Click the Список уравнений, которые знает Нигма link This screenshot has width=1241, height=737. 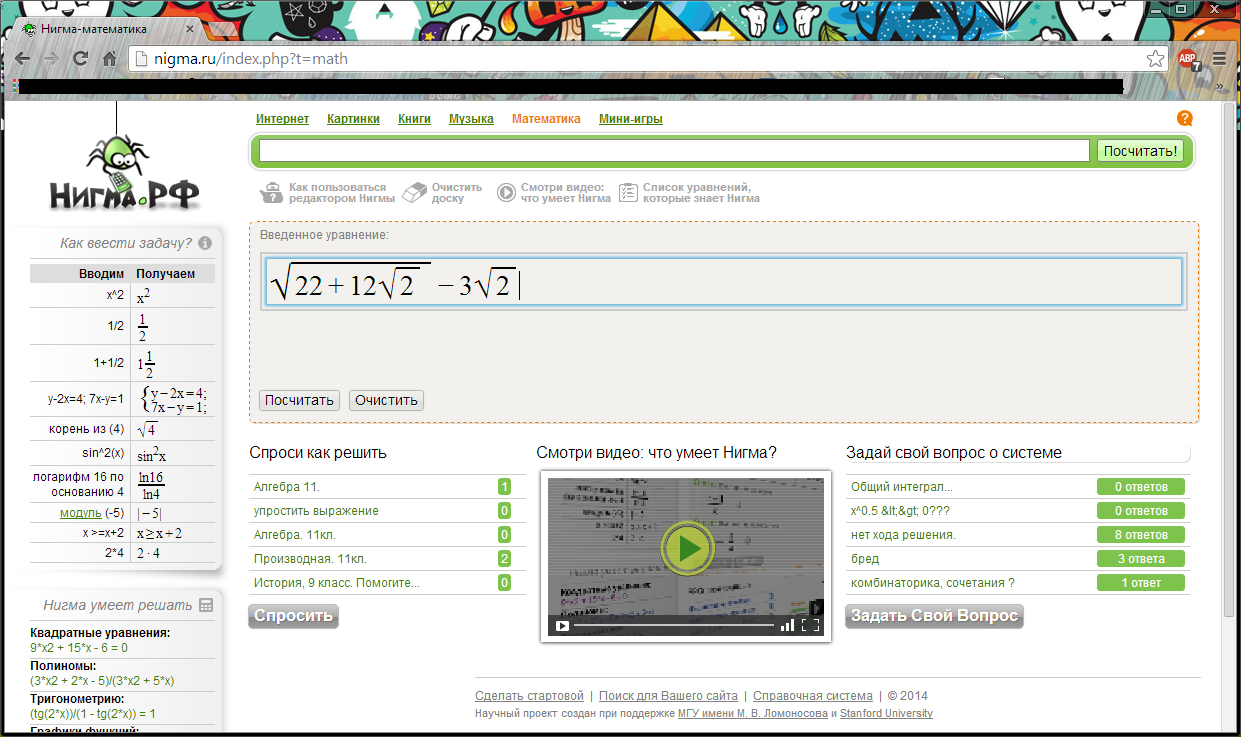coord(701,193)
